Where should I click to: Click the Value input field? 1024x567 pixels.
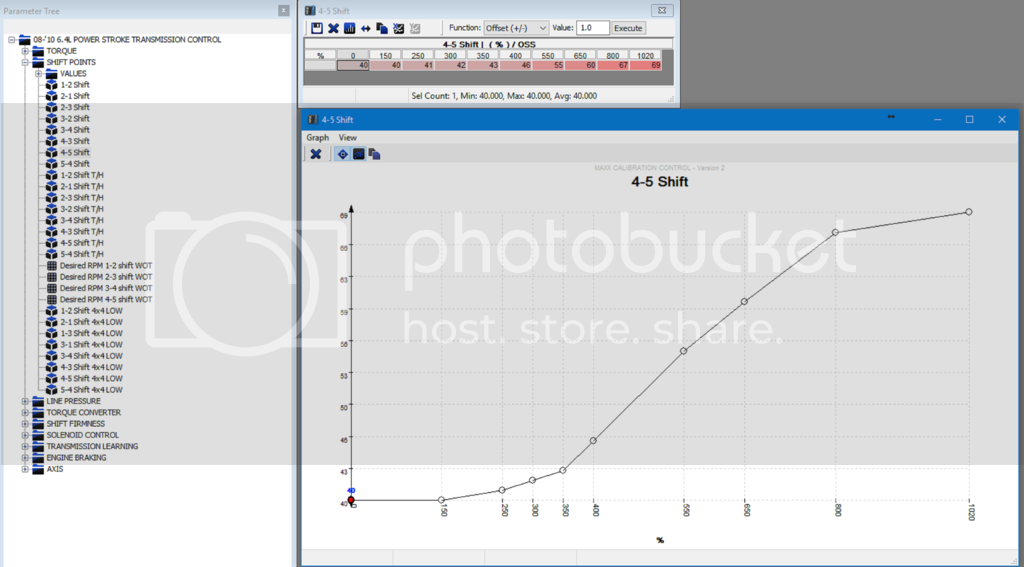(x=593, y=28)
